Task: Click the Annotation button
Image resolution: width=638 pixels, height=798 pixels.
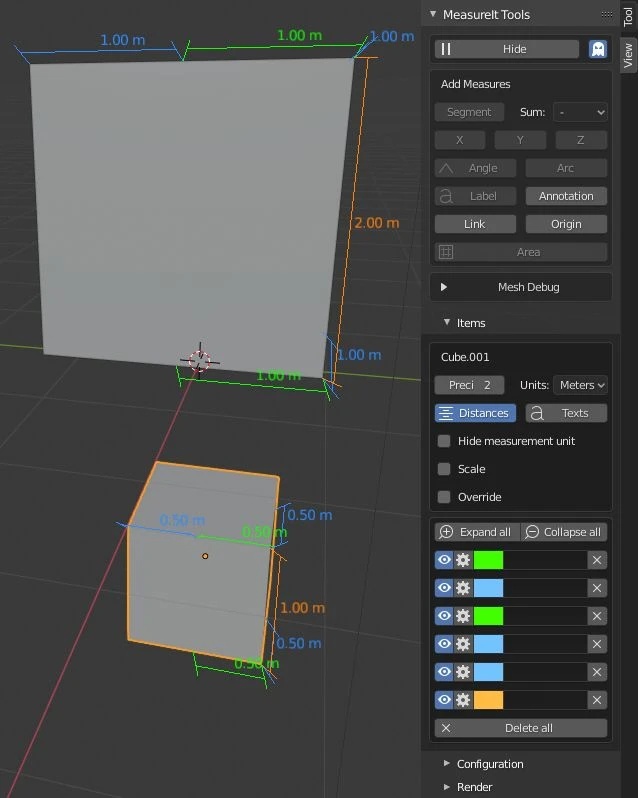Action: coord(566,196)
